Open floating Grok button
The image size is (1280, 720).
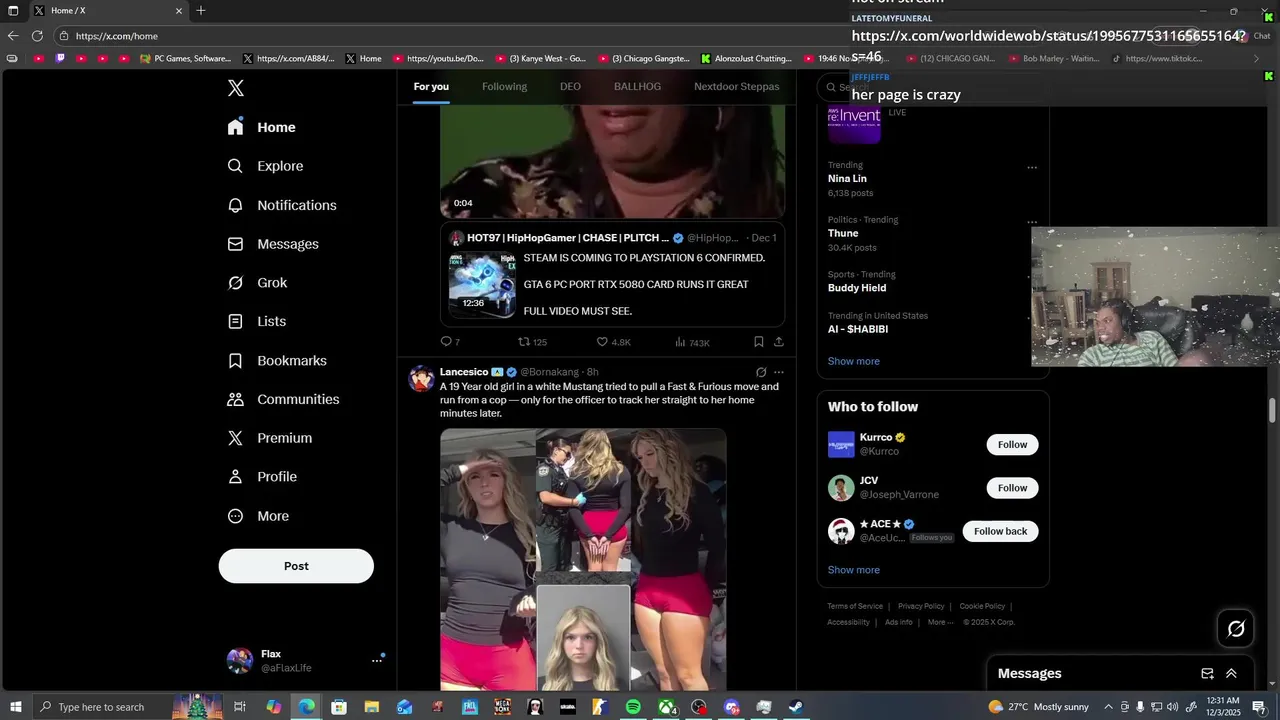(x=1236, y=629)
